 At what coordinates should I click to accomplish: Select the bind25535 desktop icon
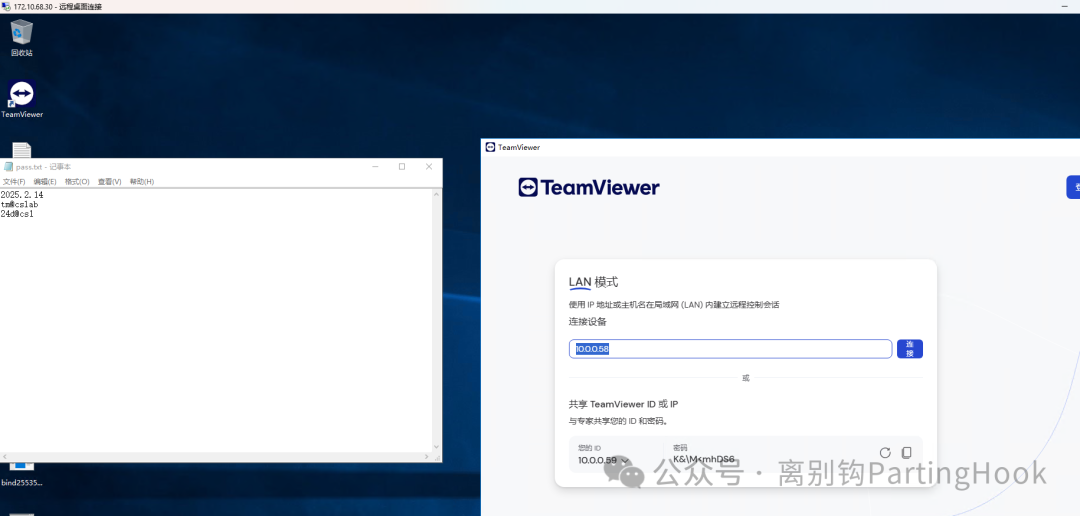[x=22, y=474]
